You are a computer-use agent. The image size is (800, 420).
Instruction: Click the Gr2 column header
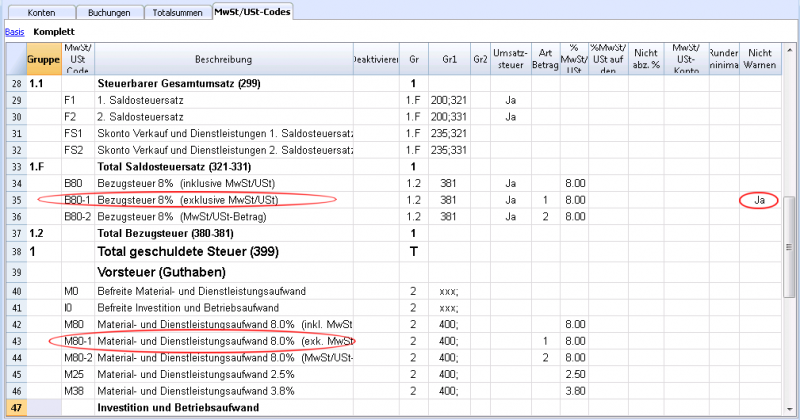481,59
